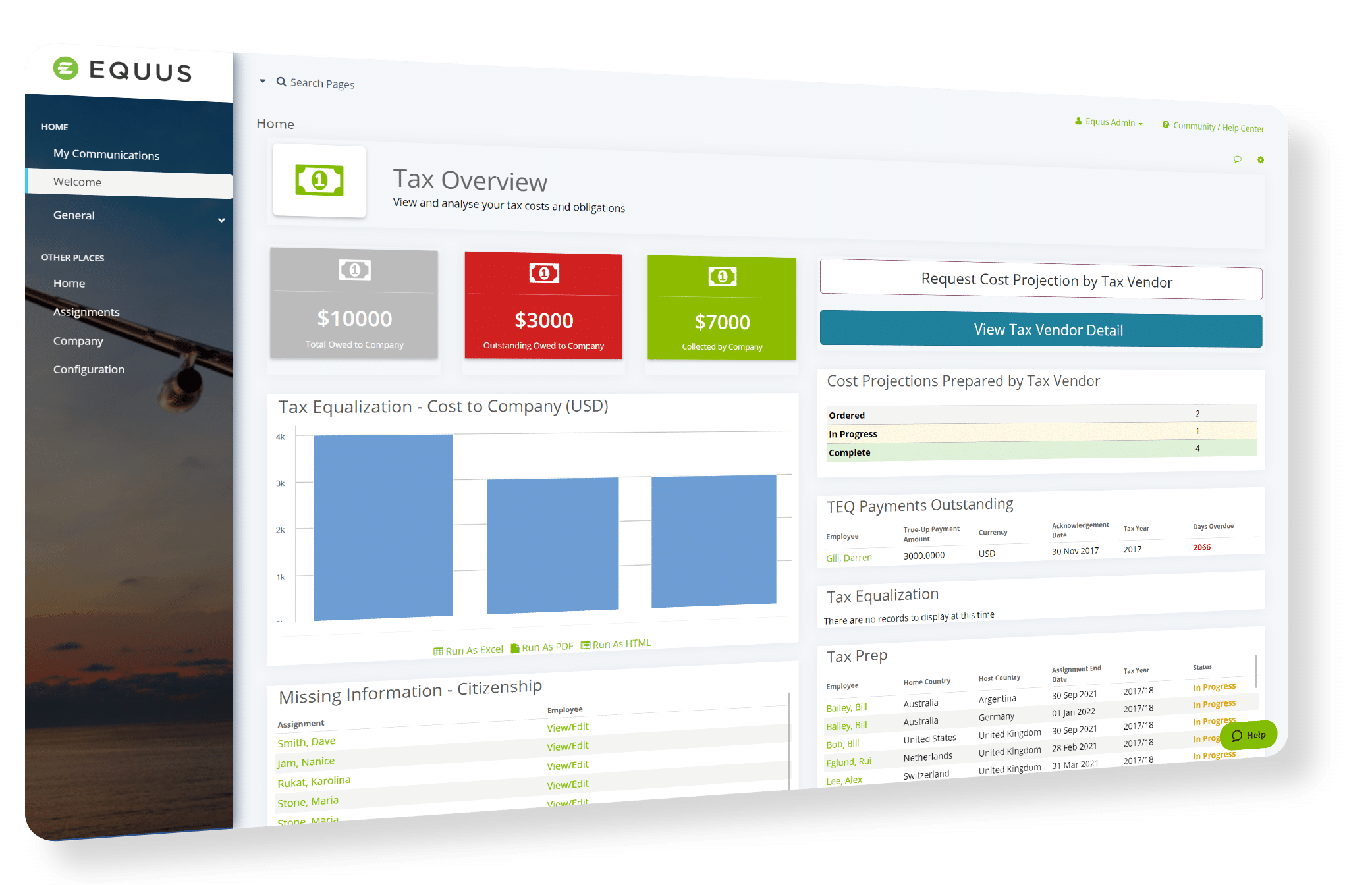Image resolution: width=1372 pixels, height=885 pixels.
Task: Click the Assignments menu item
Action: click(x=85, y=312)
